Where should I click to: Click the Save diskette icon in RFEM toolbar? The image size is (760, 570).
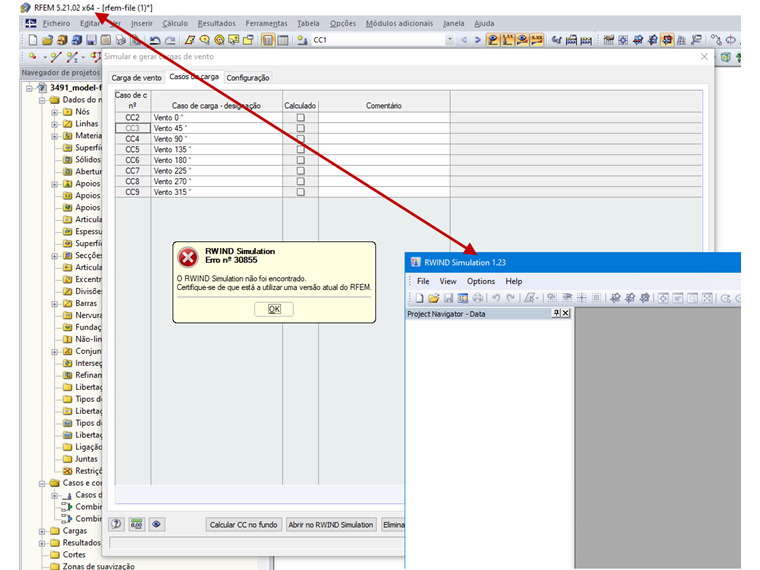click(x=91, y=40)
